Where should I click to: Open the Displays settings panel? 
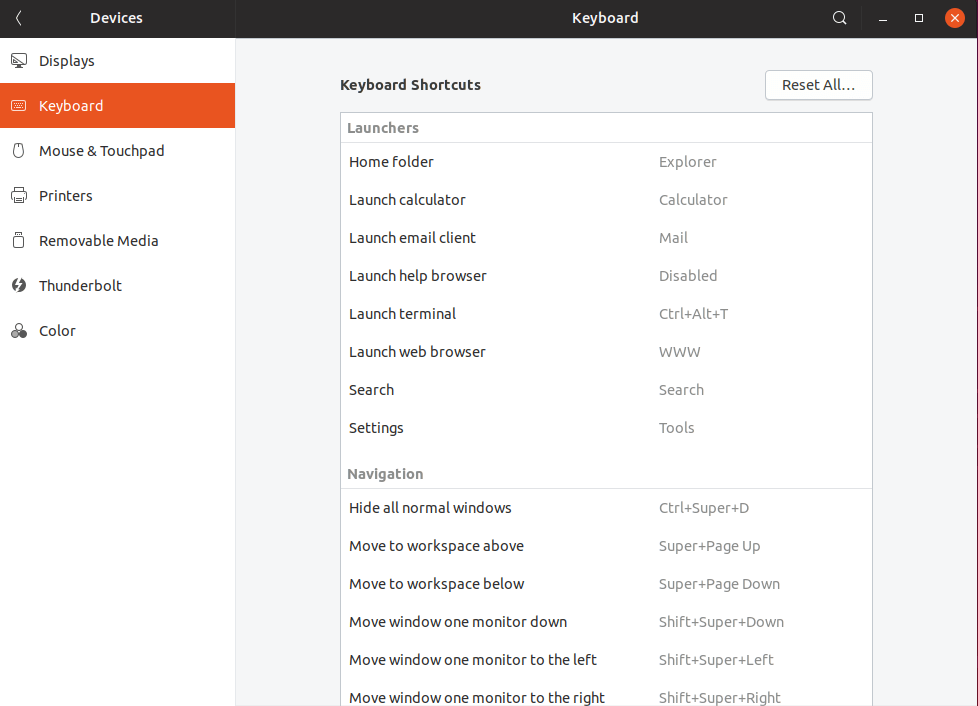click(67, 61)
